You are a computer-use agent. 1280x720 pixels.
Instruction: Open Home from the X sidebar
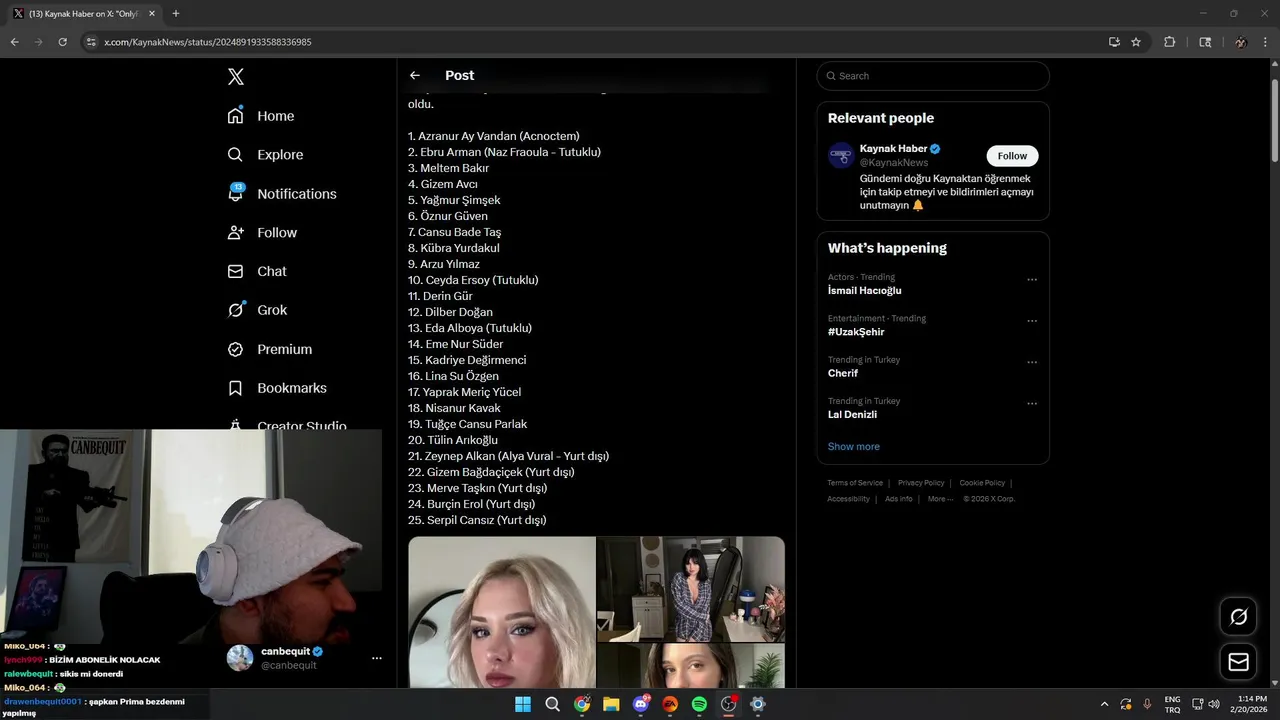(x=261, y=116)
